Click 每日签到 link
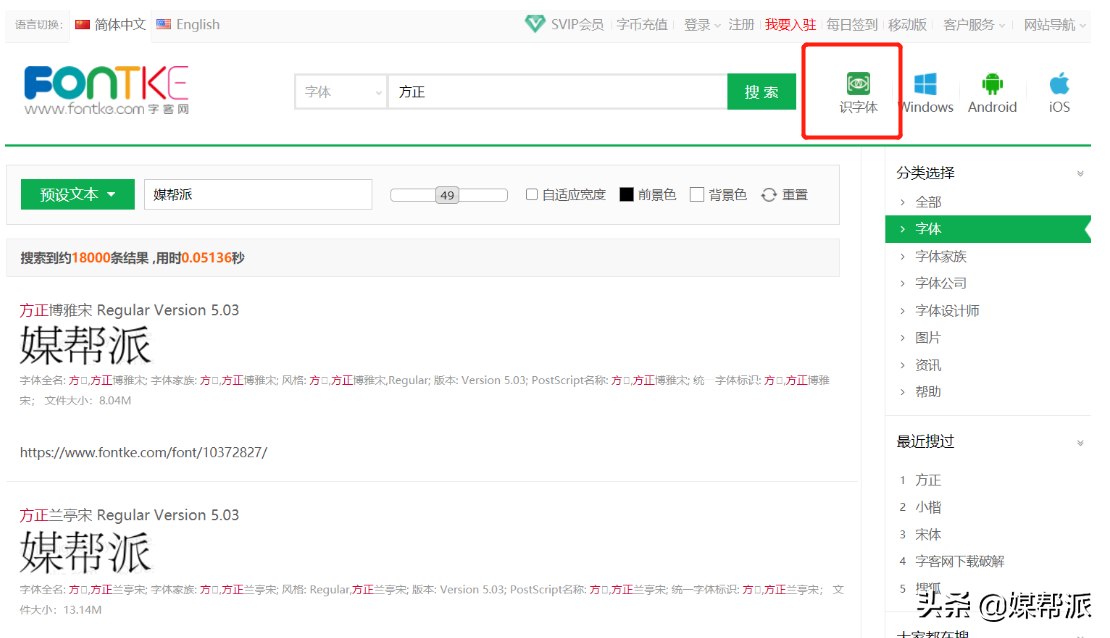 point(852,25)
